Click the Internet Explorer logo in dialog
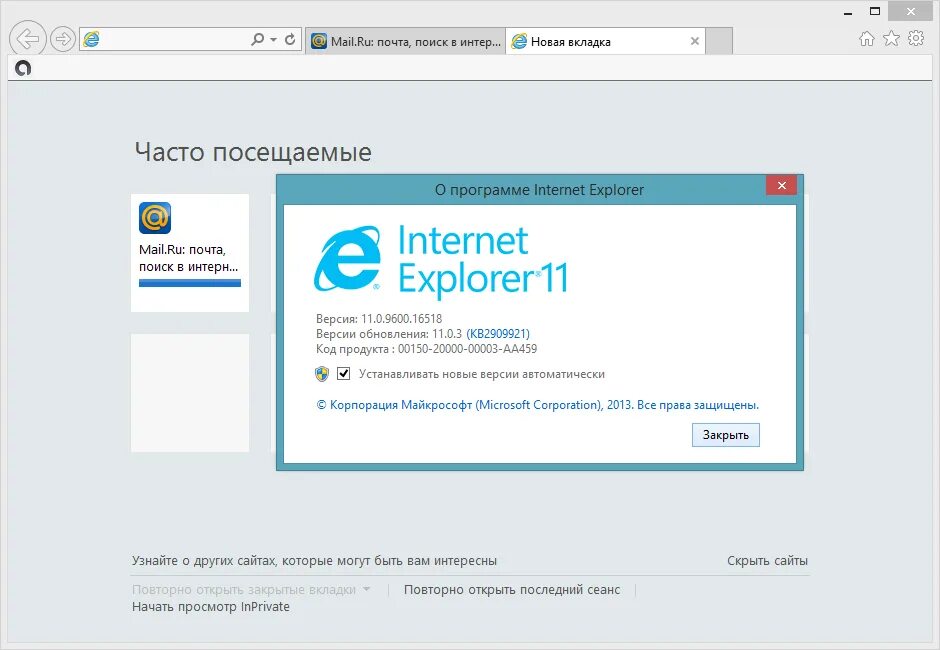The width and height of the screenshot is (940, 650). [x=347, y=258]
